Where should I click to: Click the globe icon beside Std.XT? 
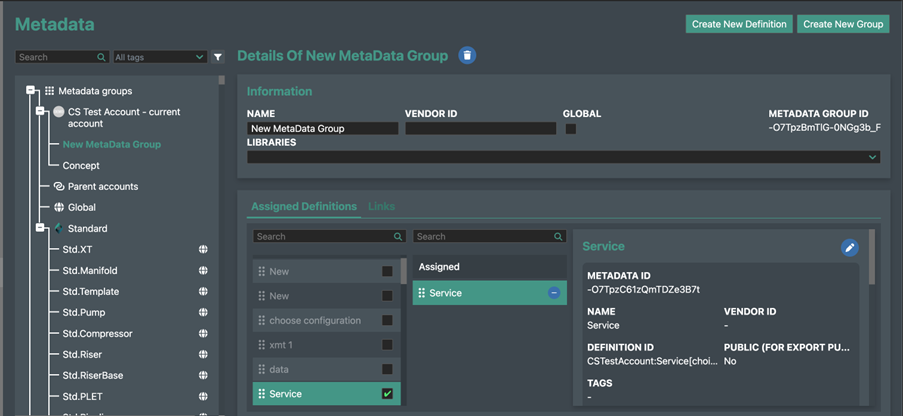[x=203, y=250]
